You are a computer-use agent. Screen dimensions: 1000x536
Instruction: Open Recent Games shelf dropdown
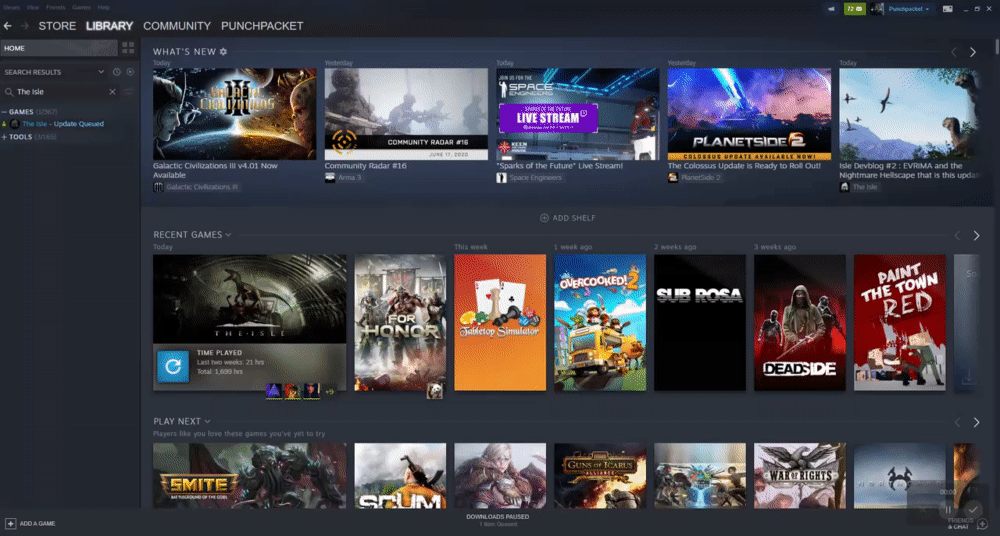click(x=228, y=235)
